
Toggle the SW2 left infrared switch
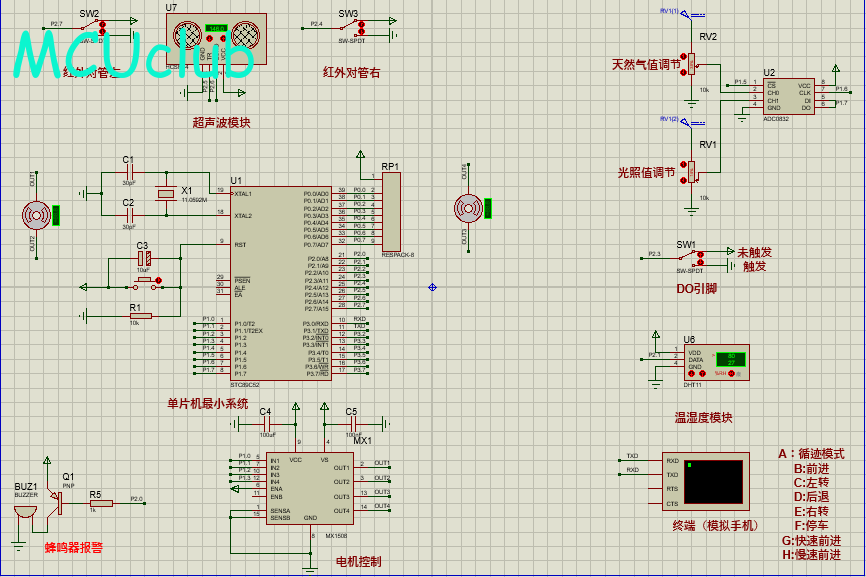coord(89,27)
